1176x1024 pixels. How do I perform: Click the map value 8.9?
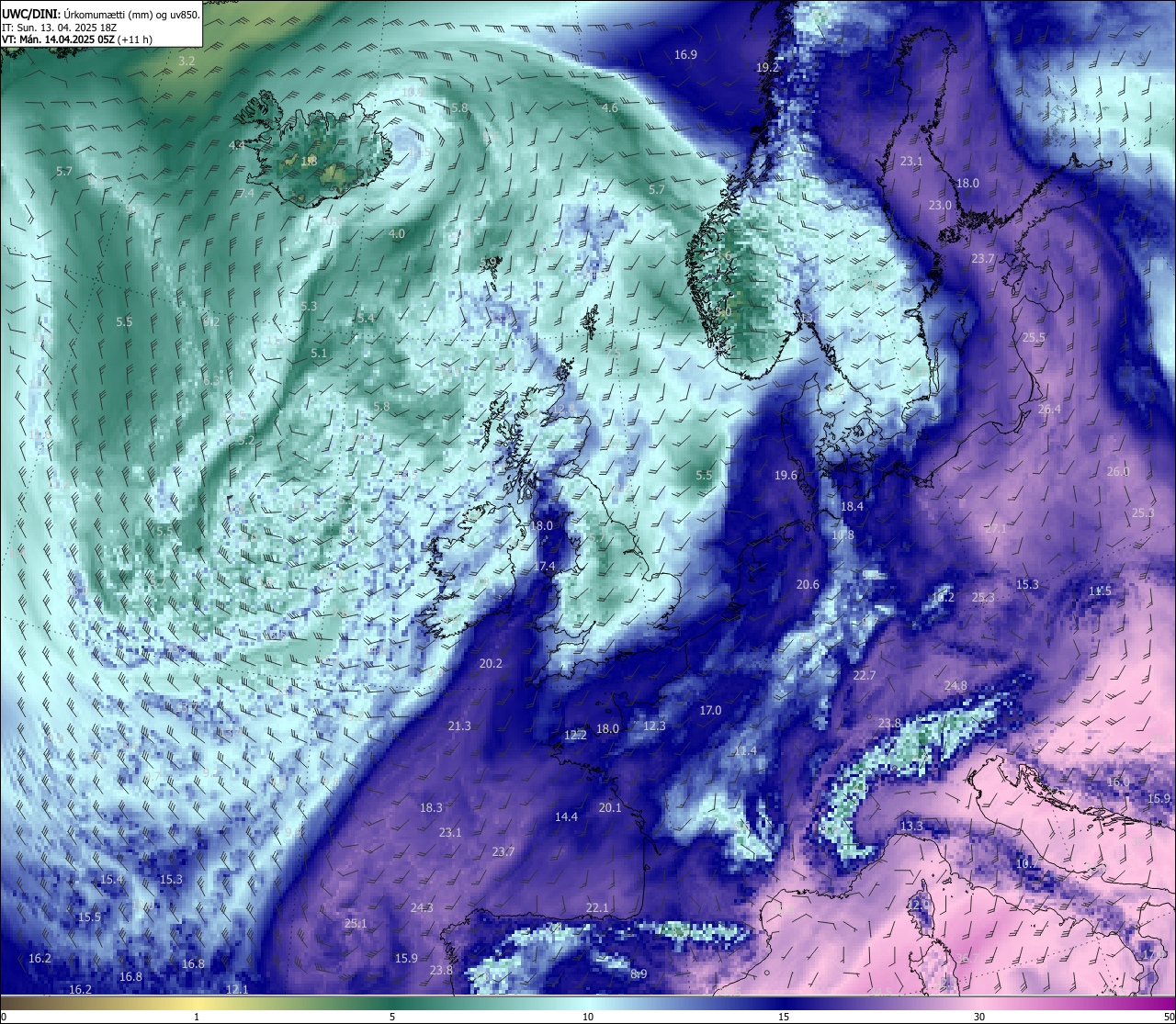[x=639, y=974]
